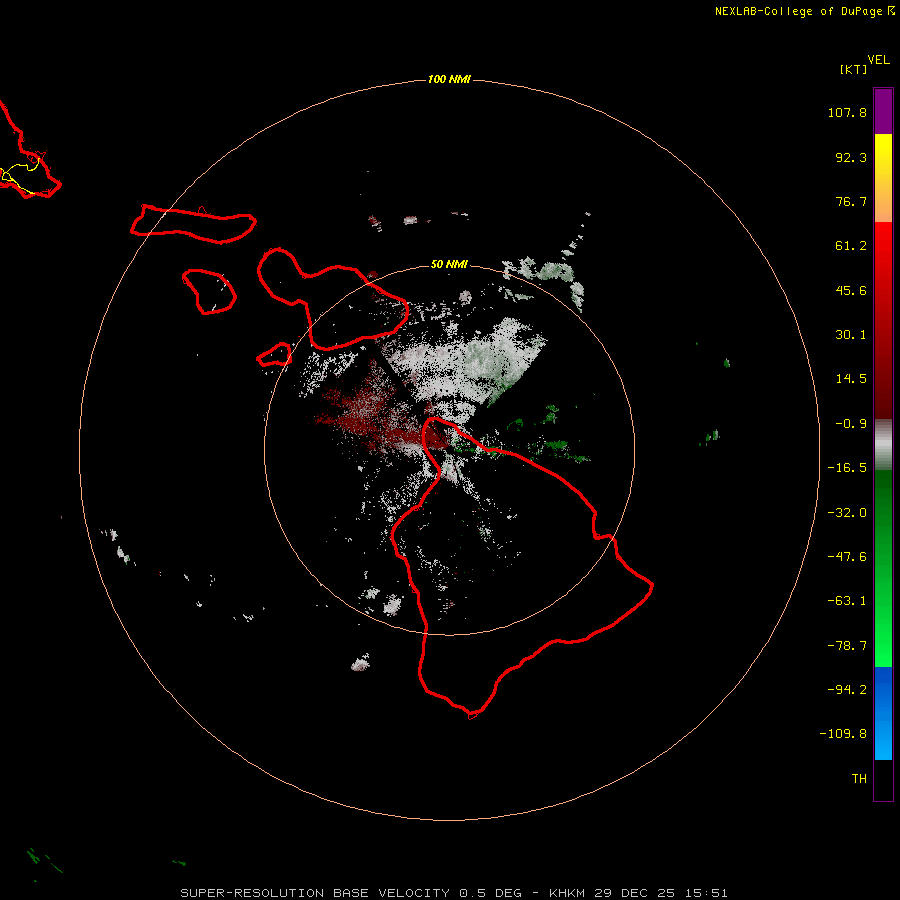Select the 92.3 scale value
900x900 pixels.
pos(851,157)
